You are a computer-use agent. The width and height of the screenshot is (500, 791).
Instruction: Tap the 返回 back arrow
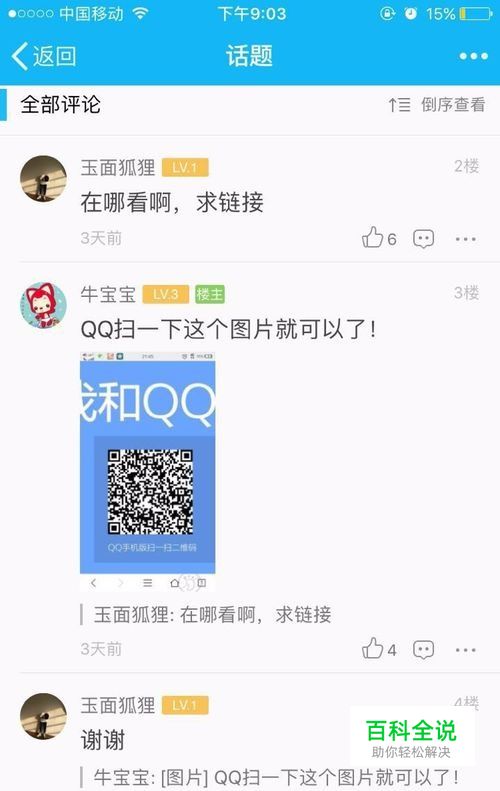(x=43, y=56)
